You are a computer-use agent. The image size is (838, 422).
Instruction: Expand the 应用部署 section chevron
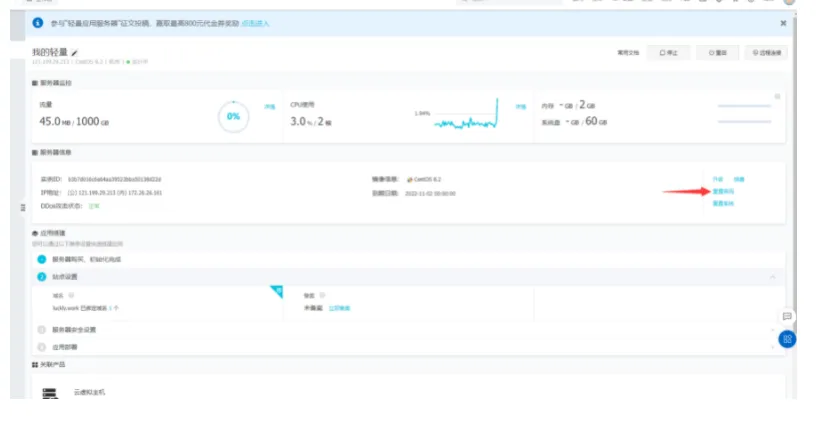pos(772,347)
